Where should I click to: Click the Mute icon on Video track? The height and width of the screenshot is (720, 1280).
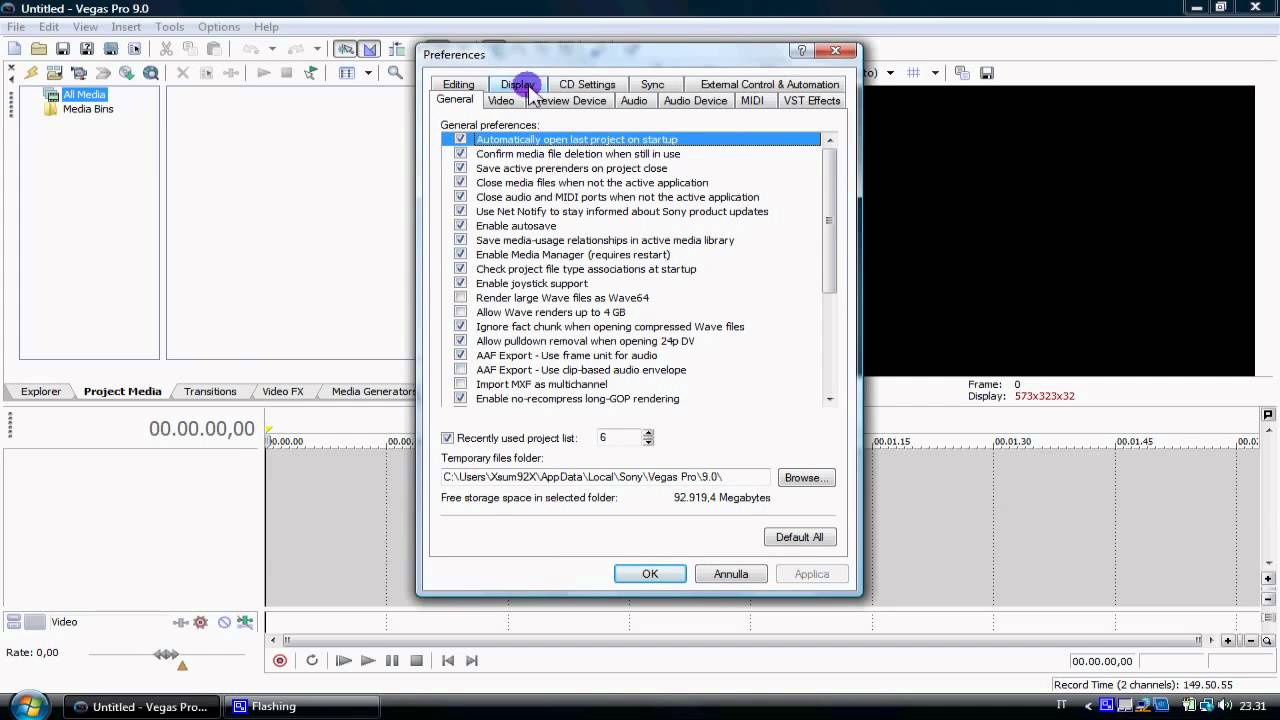[224, 622]
